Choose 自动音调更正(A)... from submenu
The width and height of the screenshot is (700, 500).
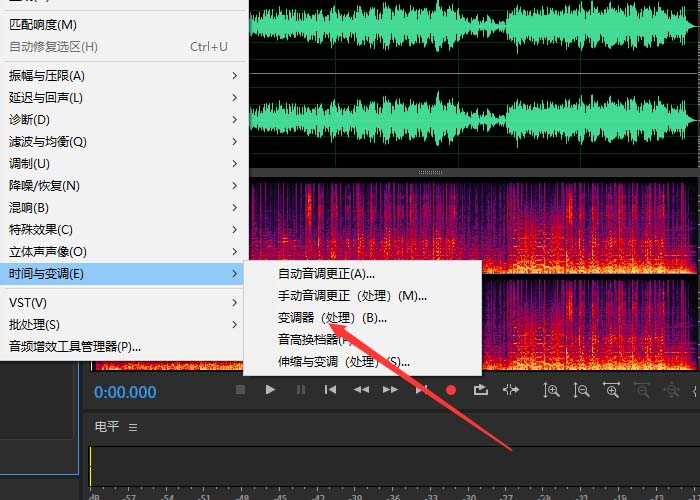[x=326, y=274]
